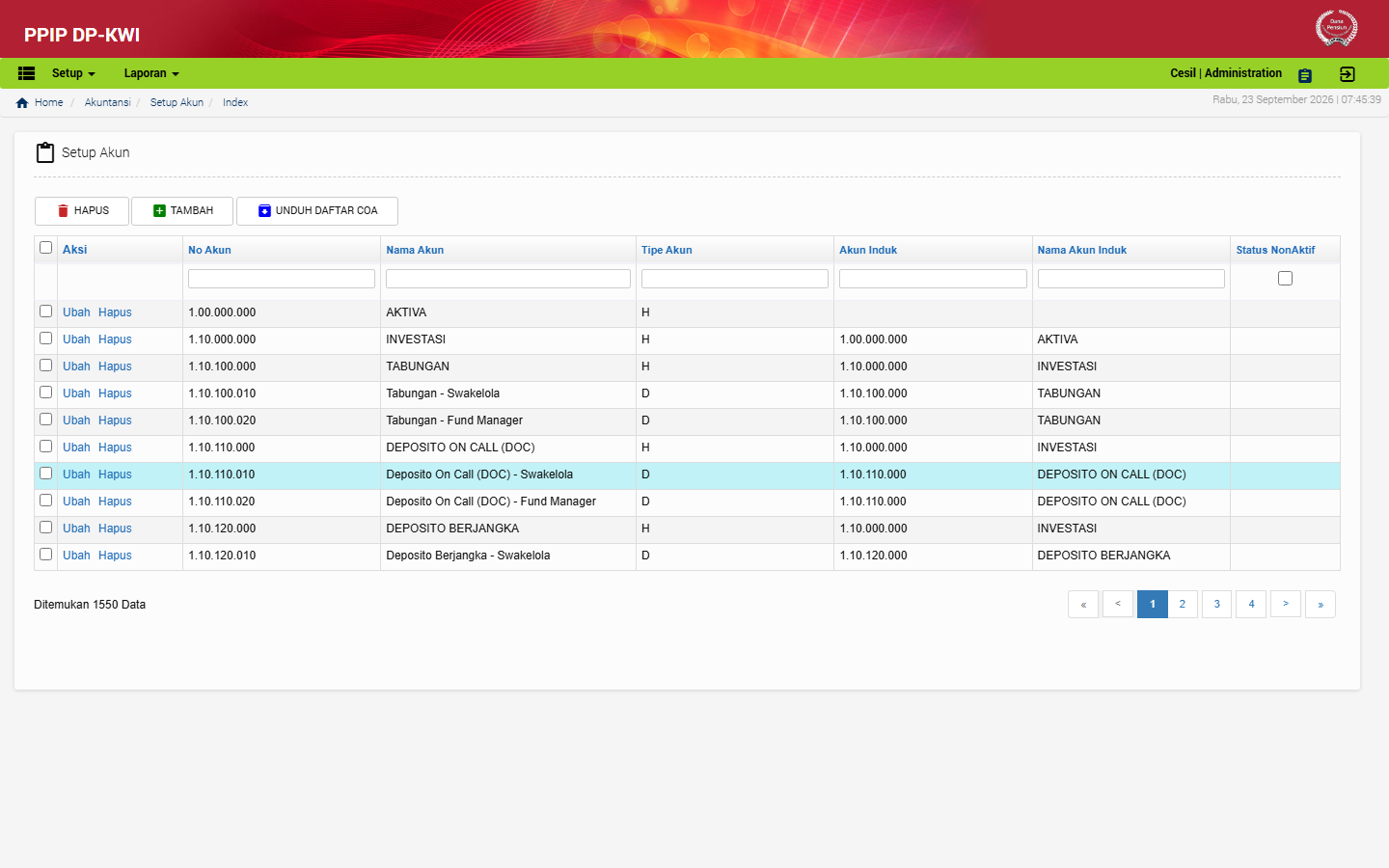Image resolution: width=1389 pixels, height=868 pixels.
Task: Click the Dana Pensiun logo emblem
Action: point(1336,27)
